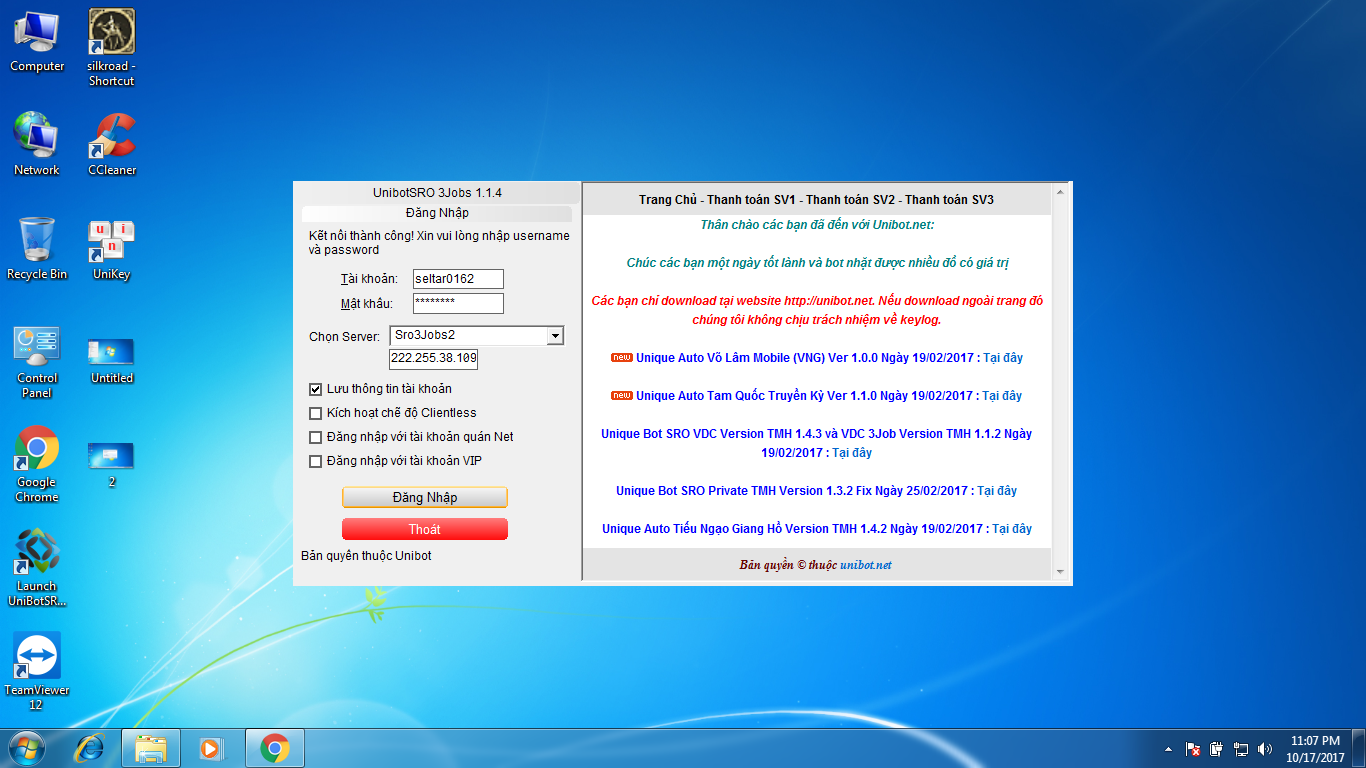1366x768 pixels.
Task: Open the Thanh toán SV3 link
Action: 949,200
